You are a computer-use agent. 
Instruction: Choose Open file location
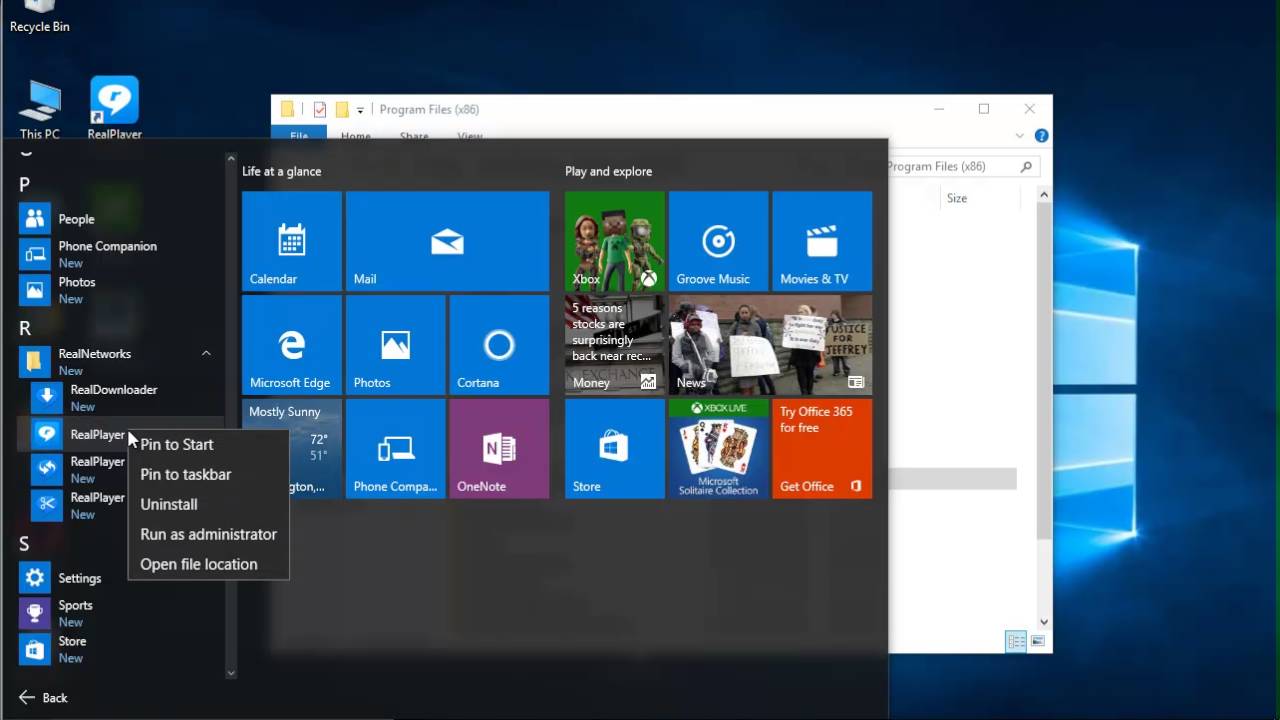(208, 564)
